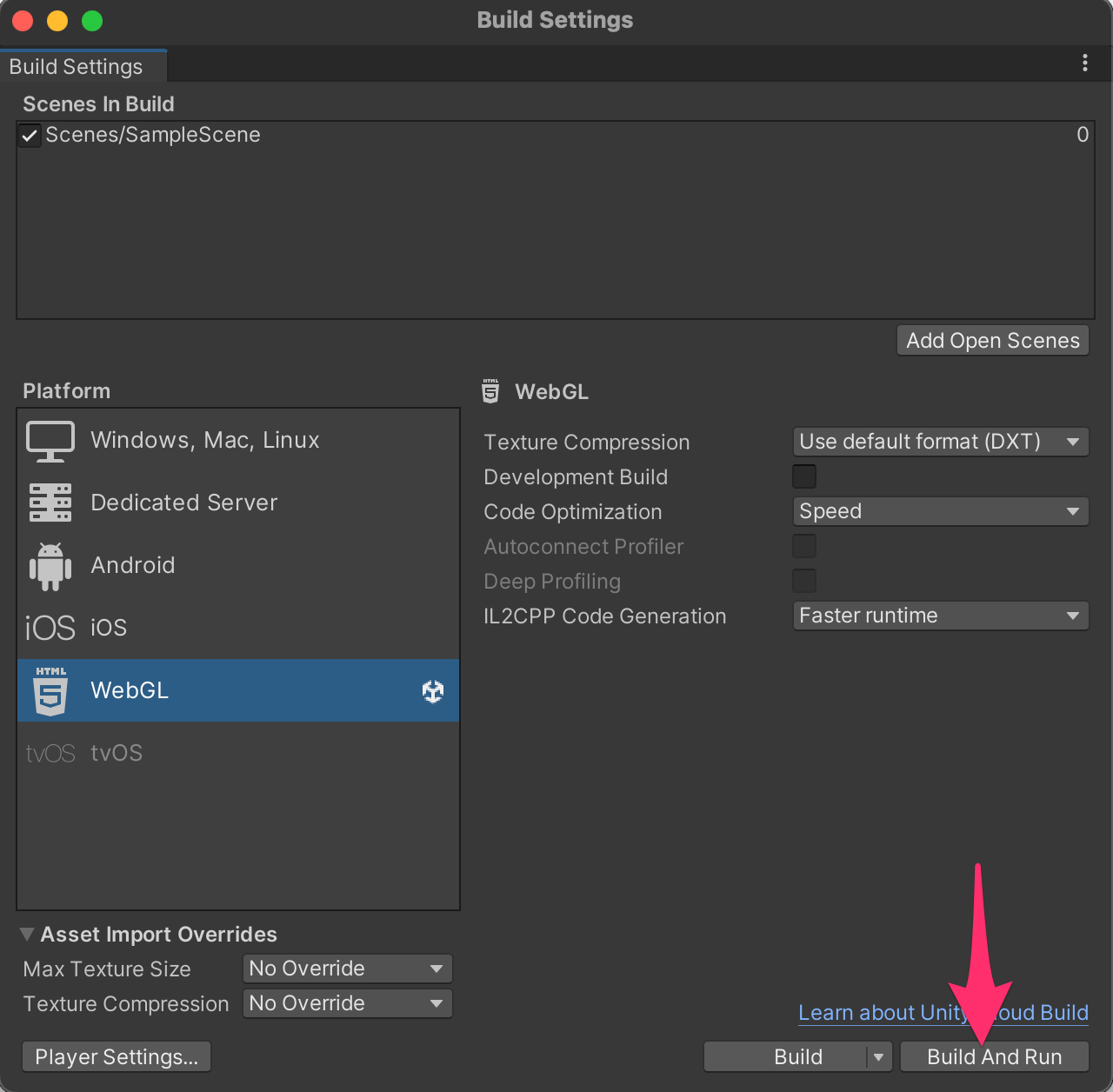Toggle the Autoconnect Profiler checkbox
This screenshot has width=1113, height=1092.
point(804,546)
